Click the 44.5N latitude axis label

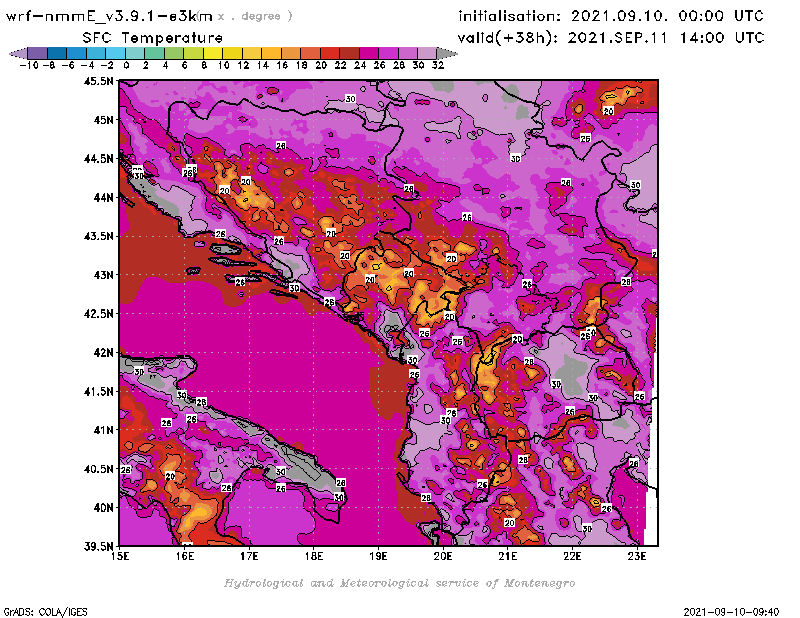click(98, 159)
